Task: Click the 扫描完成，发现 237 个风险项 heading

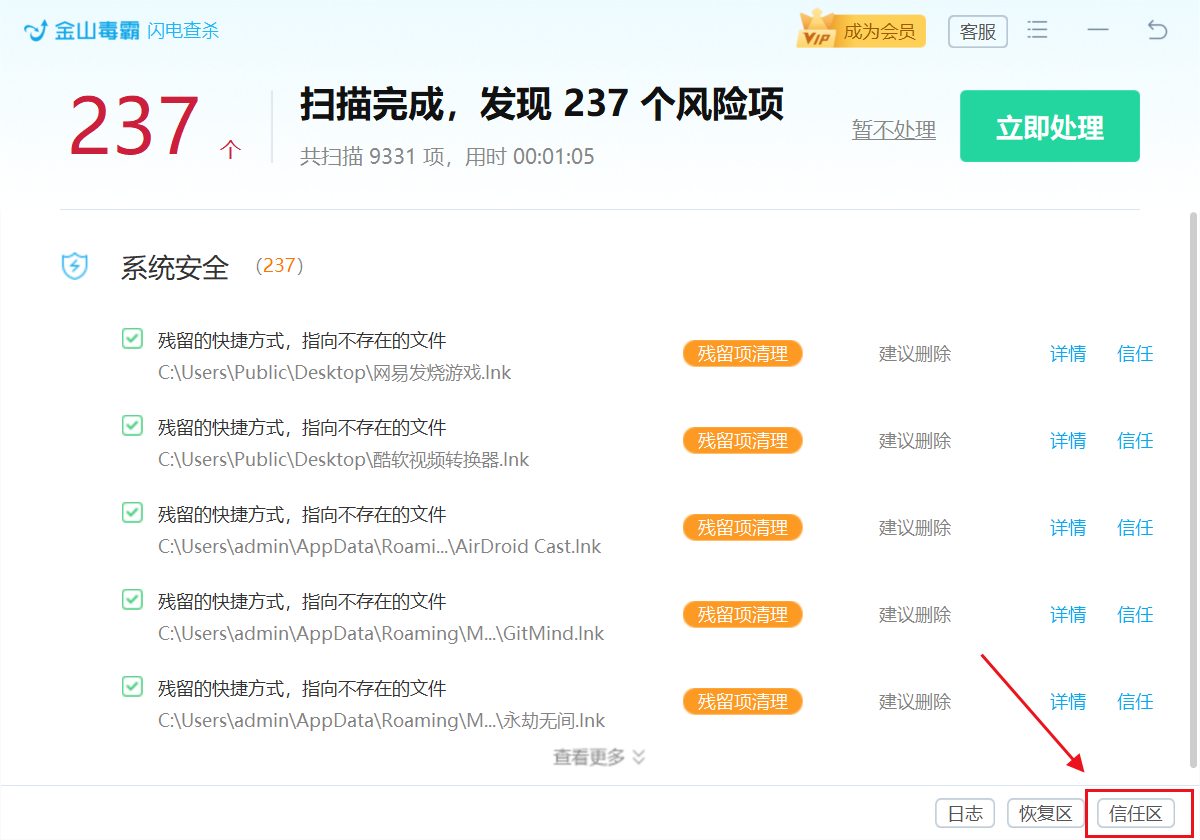Action: point(542,104)
